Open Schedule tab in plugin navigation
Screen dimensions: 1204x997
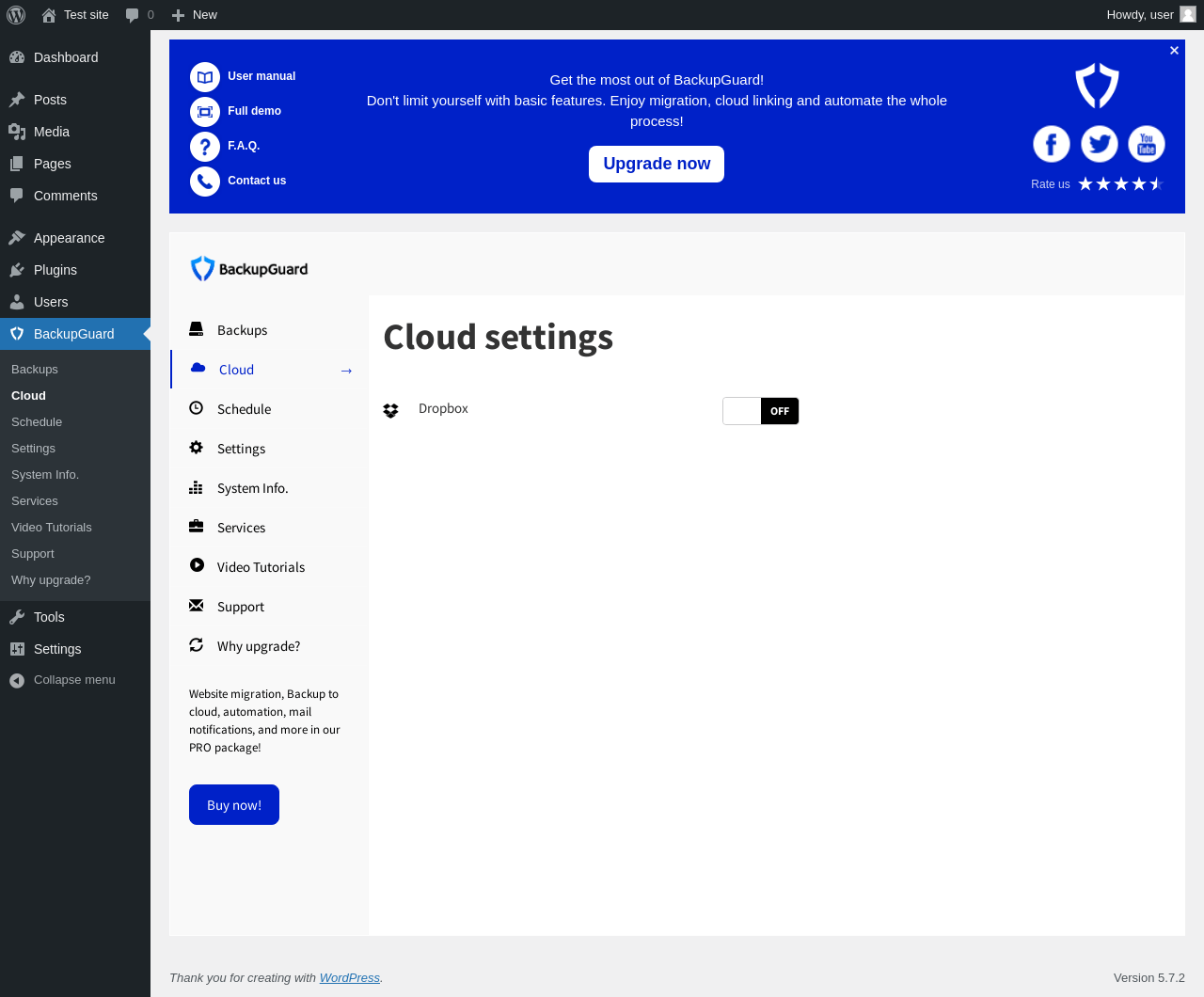269,409
